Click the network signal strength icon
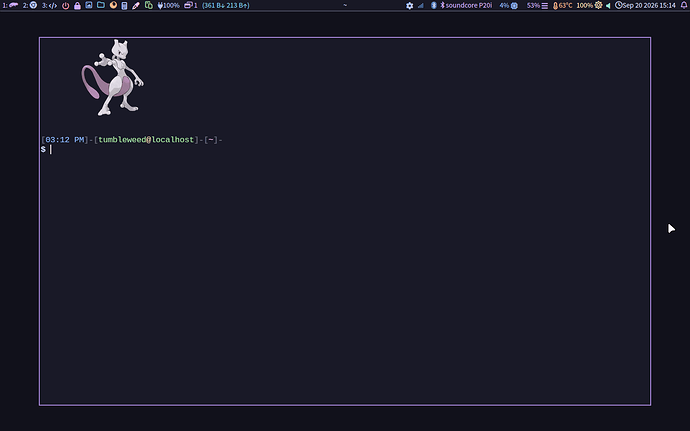 pyautogui.click(x=421, y=5)
